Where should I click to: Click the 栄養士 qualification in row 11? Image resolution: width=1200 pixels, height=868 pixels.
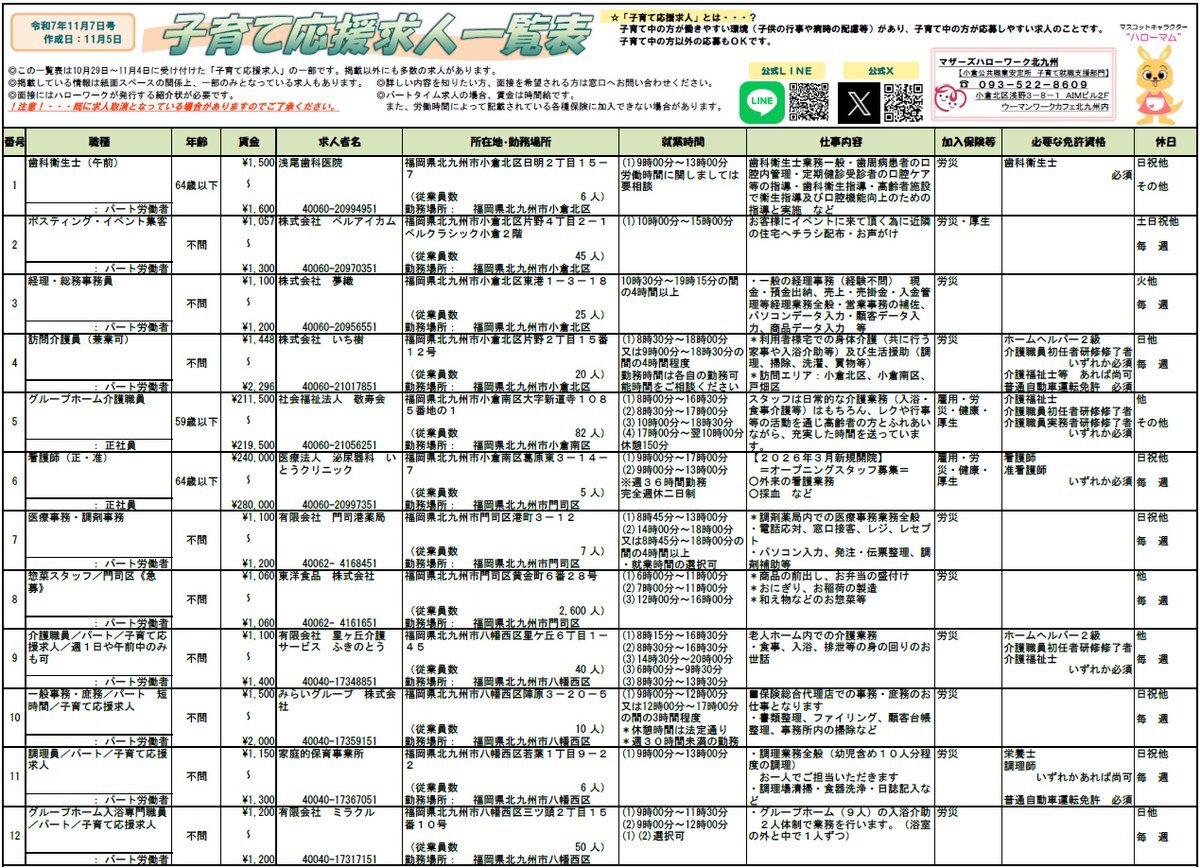pos(1018,753)
